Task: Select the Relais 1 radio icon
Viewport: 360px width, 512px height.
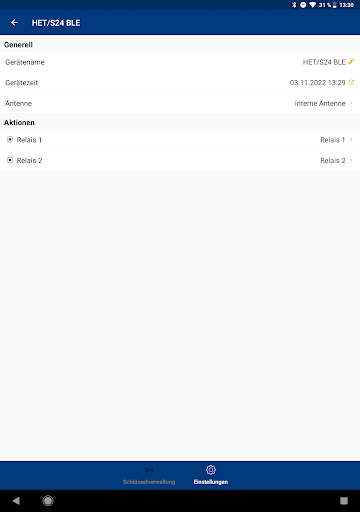Action: click(x=10, y=139)
